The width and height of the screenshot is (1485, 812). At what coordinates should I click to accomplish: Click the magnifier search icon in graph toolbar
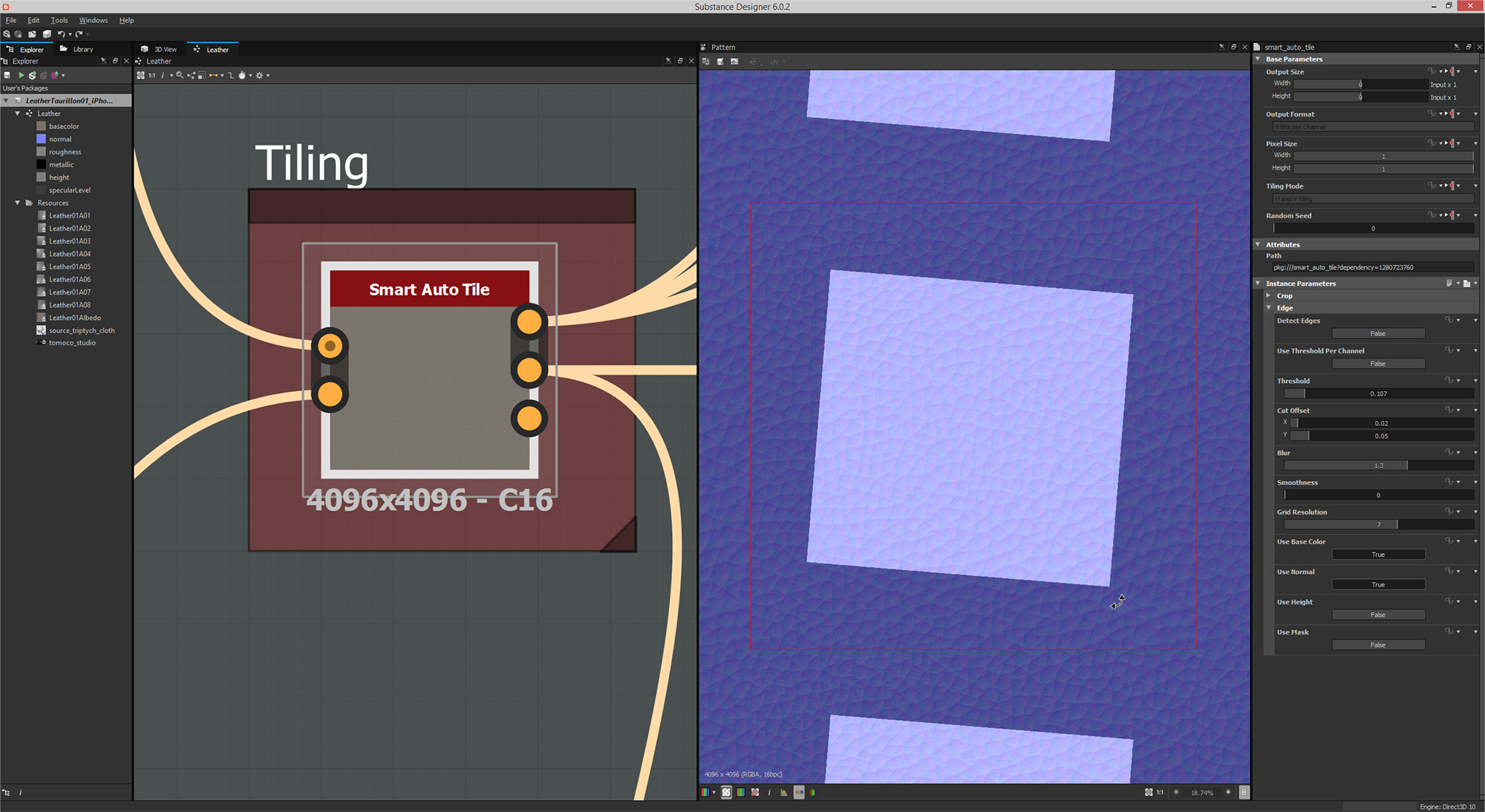pos(179,75)
